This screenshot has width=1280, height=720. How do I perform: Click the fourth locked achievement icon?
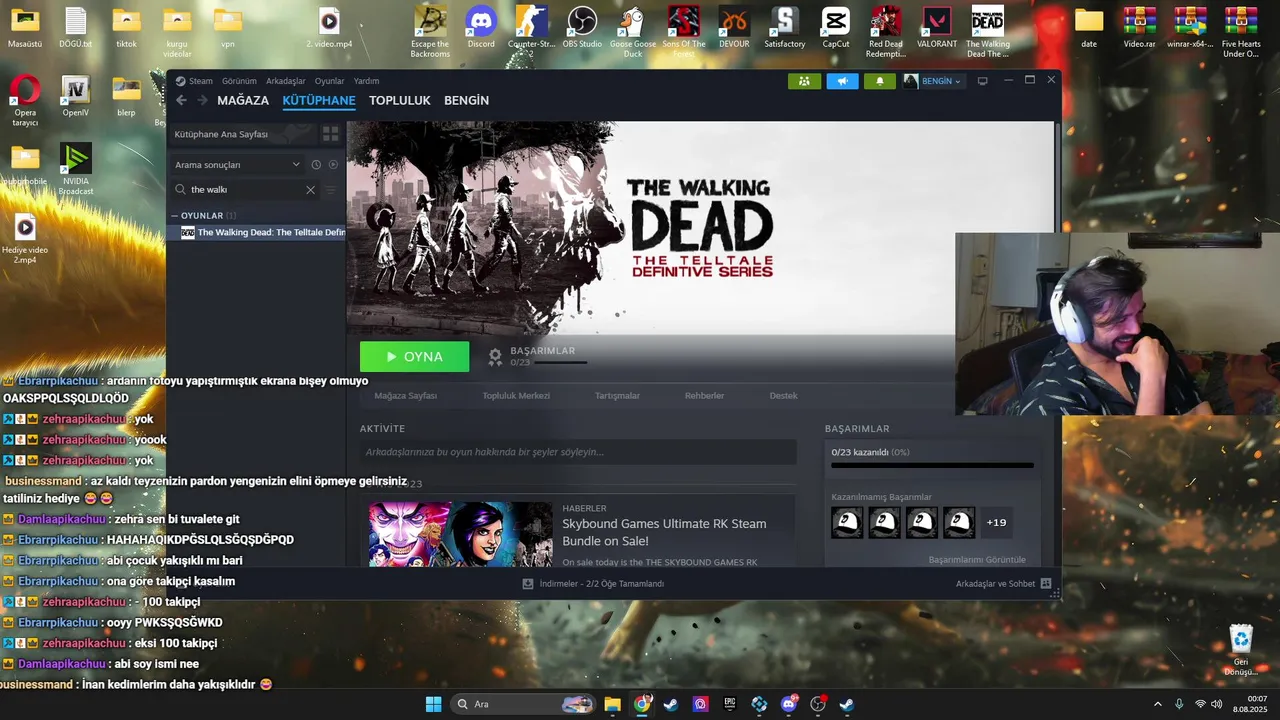[959, 522]
